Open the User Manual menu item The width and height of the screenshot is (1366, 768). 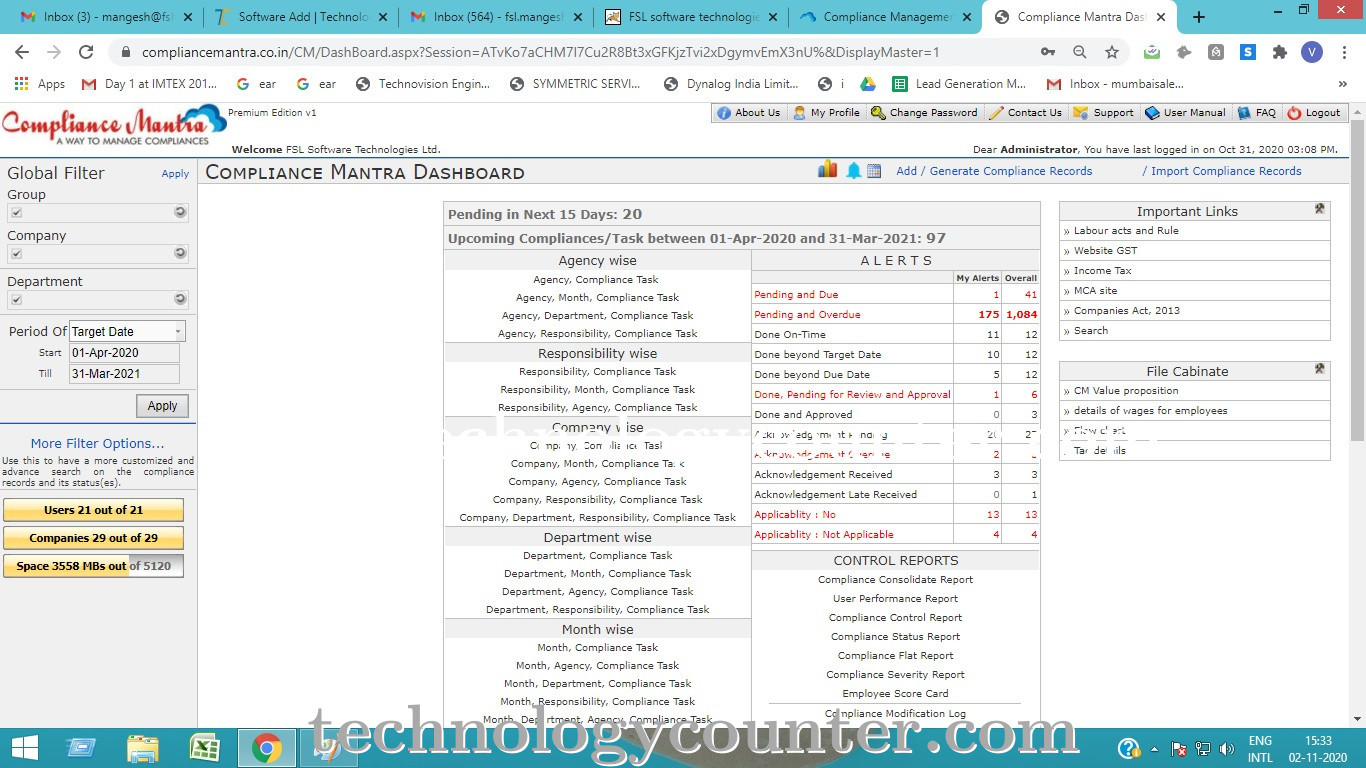pos(1185,113)
